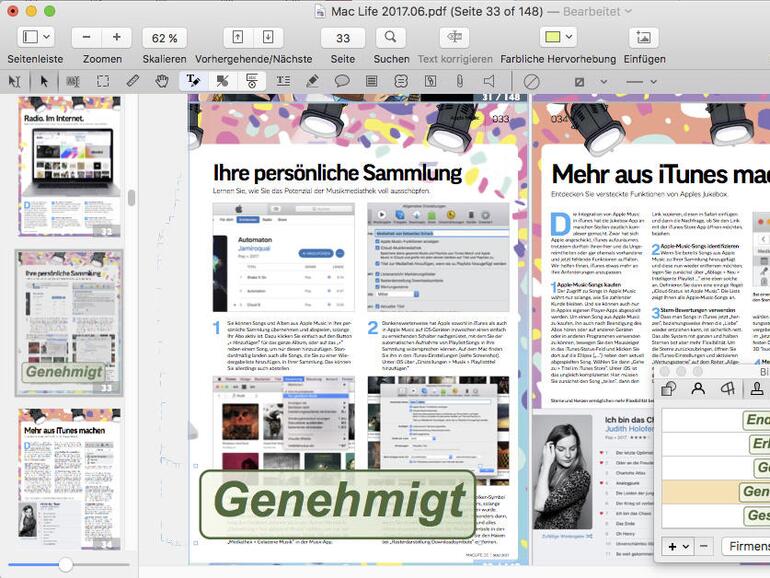This screenshot has width=770, height=578.
Task: Open the Seitenleiste sidebar view dropdown
Action: [36, 37]
